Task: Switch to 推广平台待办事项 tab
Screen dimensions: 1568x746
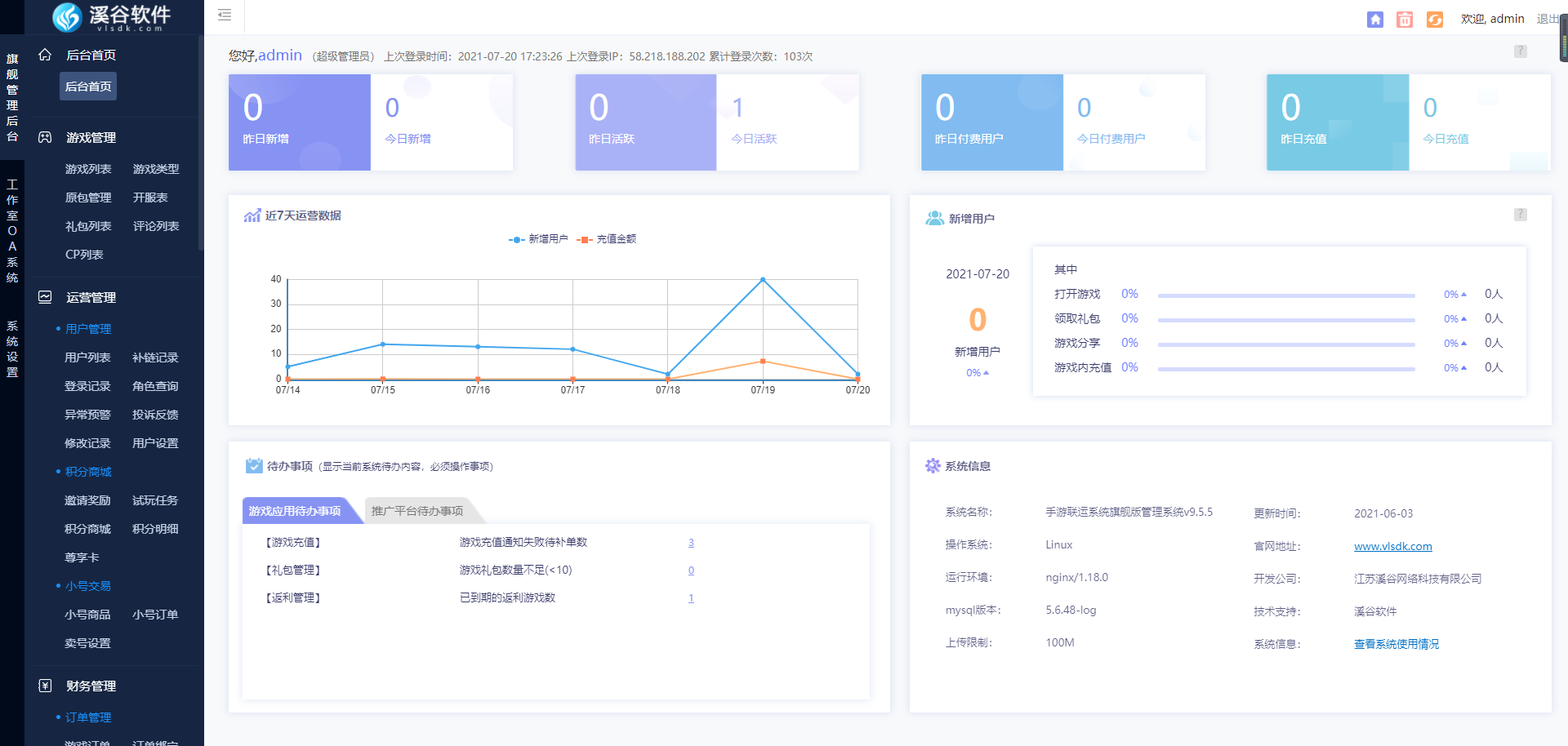Action: 417,511
